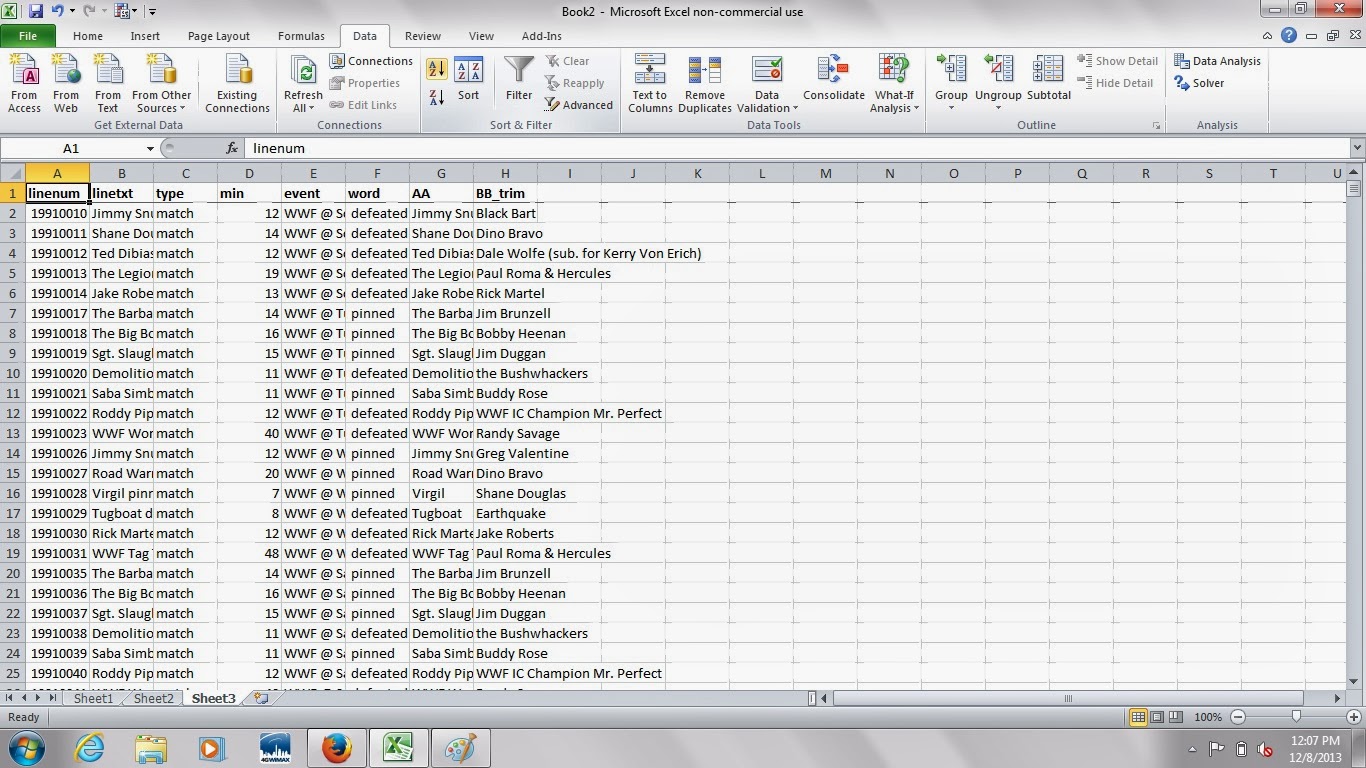
Task: Zoom in with the plus button
Action: 1354,717
